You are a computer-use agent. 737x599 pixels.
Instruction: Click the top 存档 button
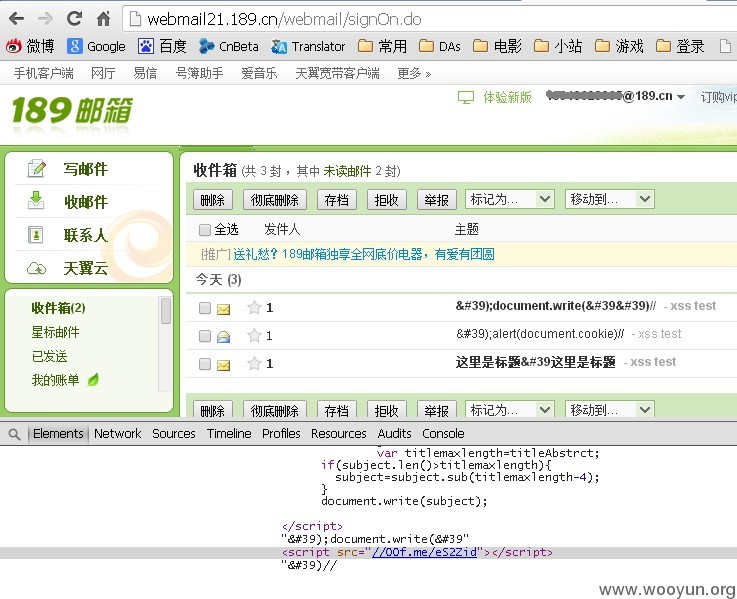pyautogui.click(x=337, y=200)
